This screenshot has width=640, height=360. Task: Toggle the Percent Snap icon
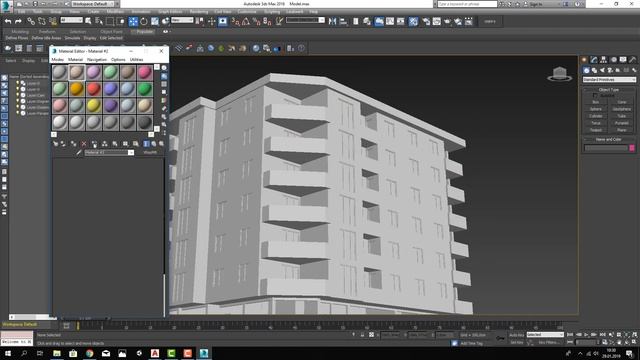[256, 21]
